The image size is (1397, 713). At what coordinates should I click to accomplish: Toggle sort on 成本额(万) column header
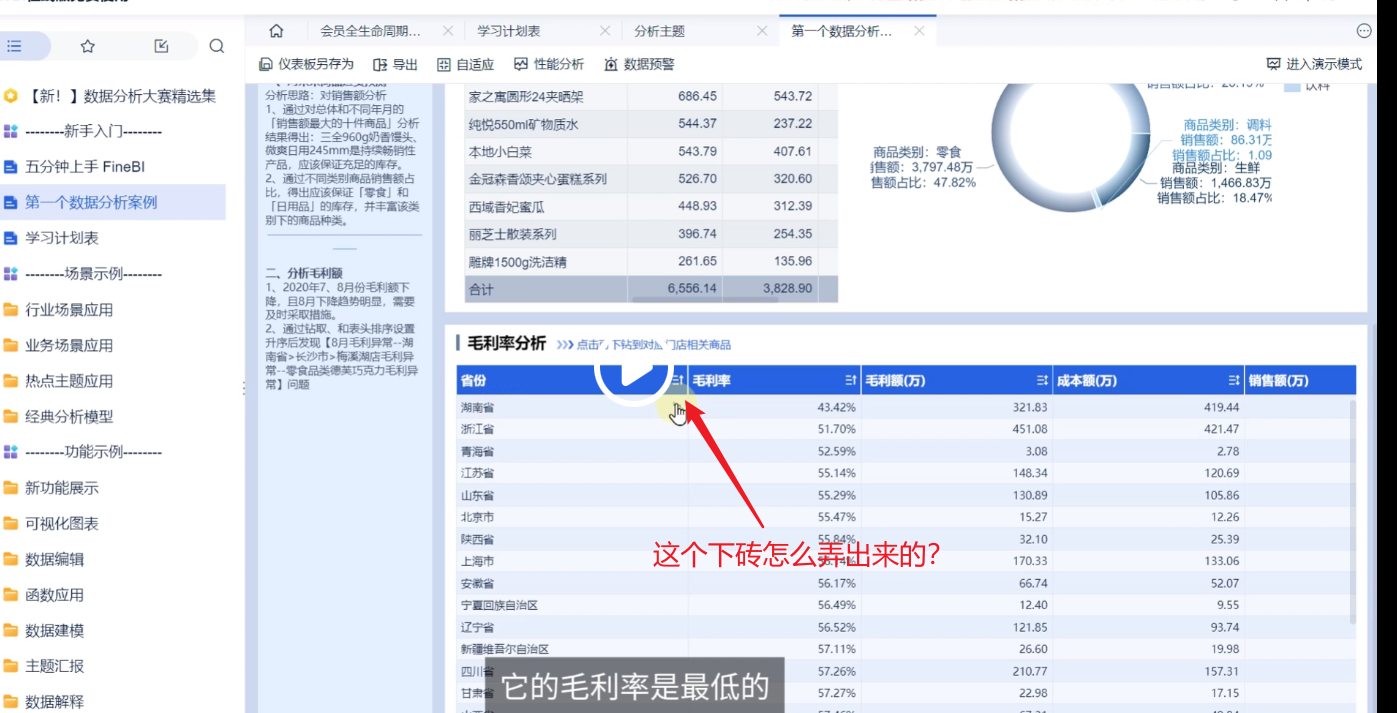pyautogui.click(x=1234, y=381)
